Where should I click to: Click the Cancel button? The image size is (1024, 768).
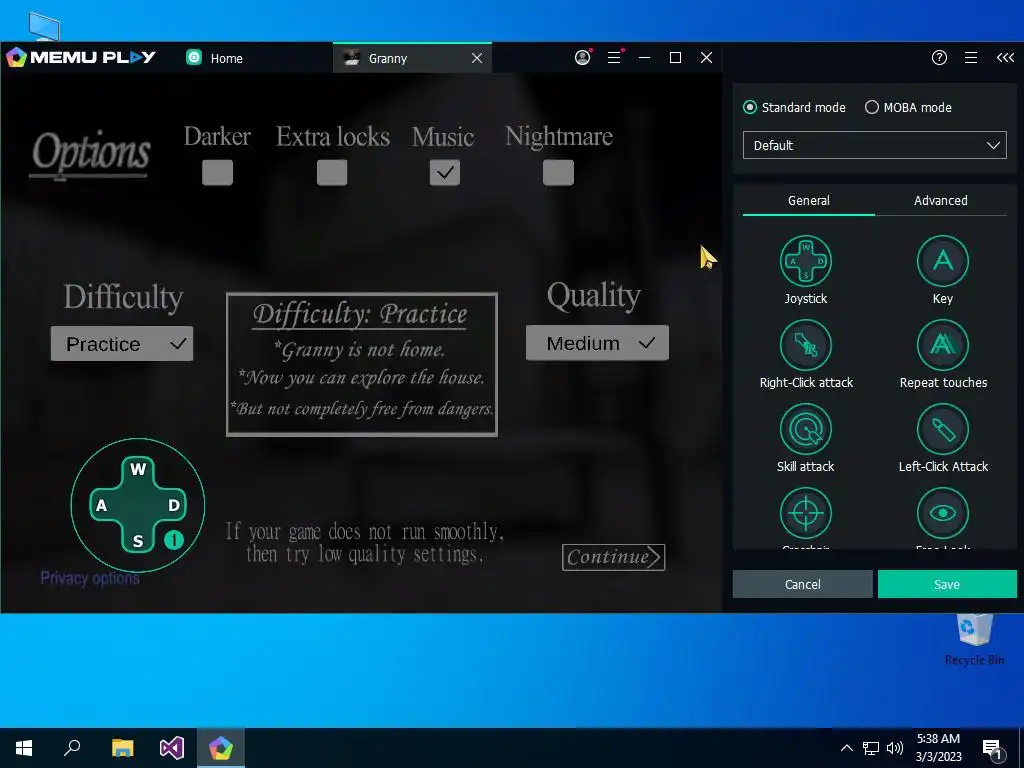803,584
